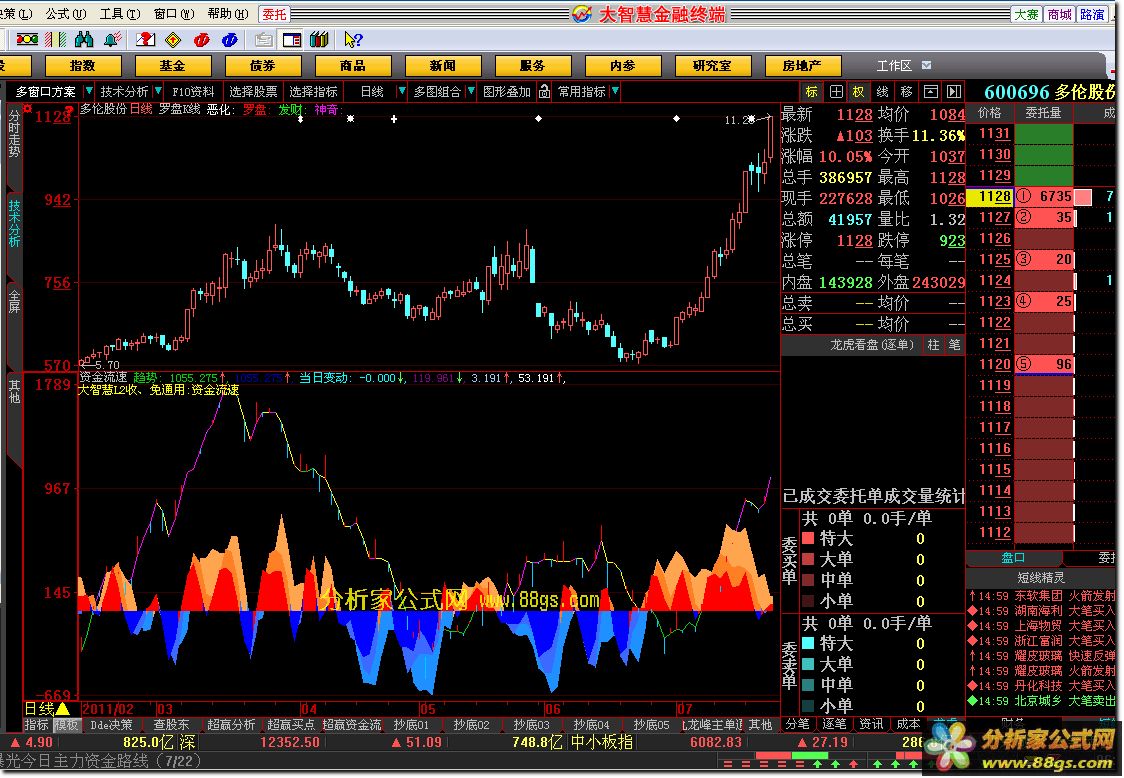Click the envelope with question mark icon

tap(145, 39)
